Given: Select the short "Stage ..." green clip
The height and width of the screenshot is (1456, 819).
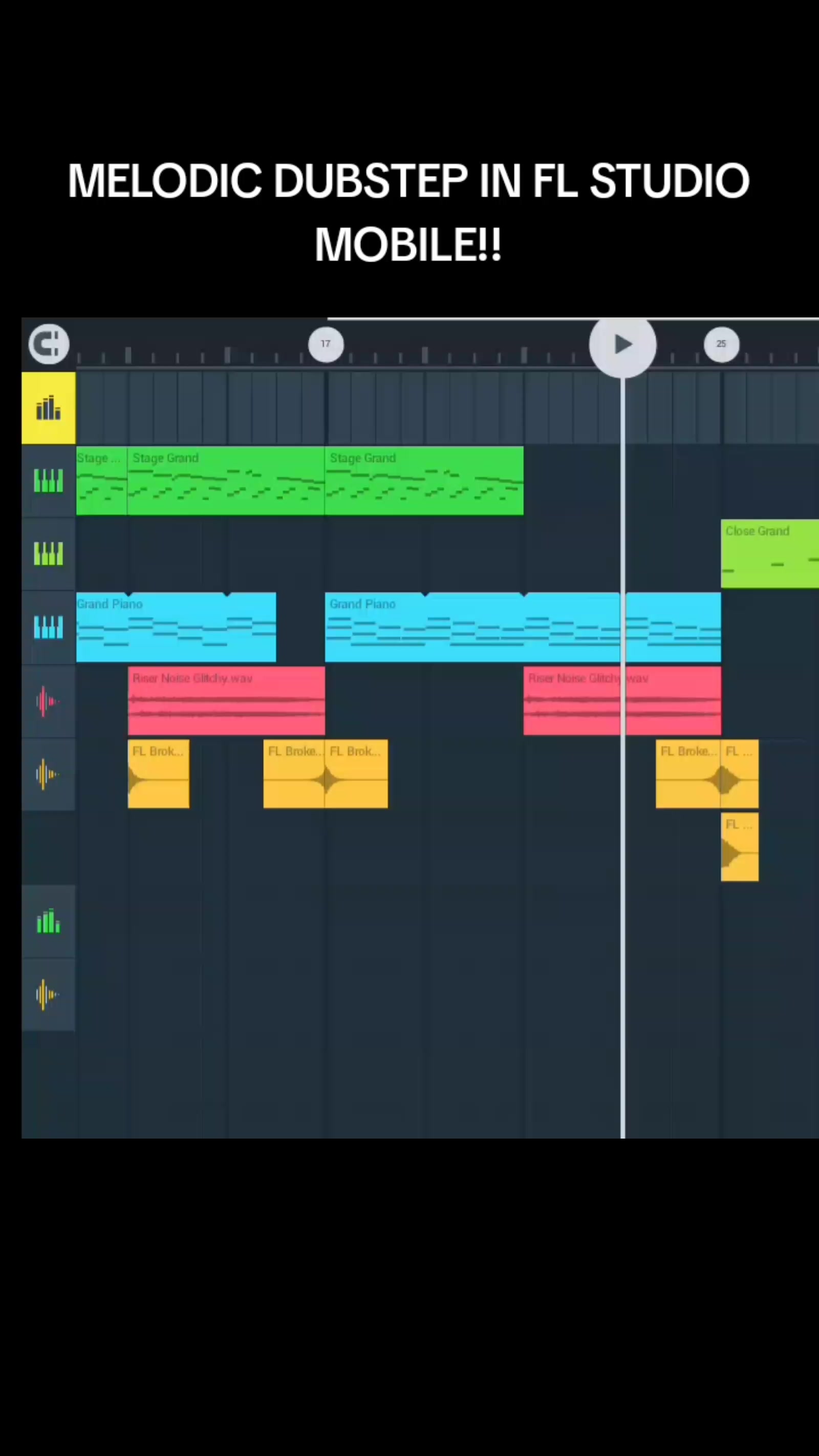Looking at the screenshot, I should pyautogui.click(x=102, y=481).
